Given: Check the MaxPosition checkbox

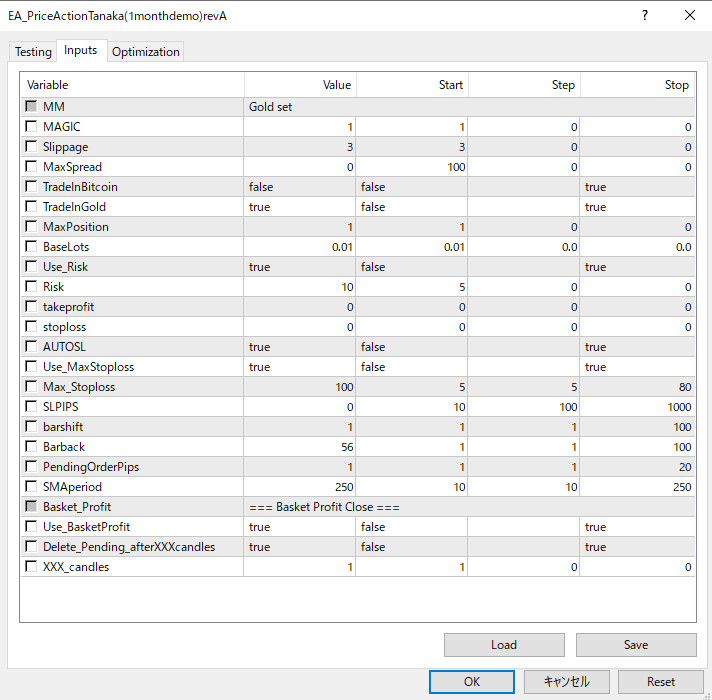Looking at the screenshot, I should click(31, 227).
